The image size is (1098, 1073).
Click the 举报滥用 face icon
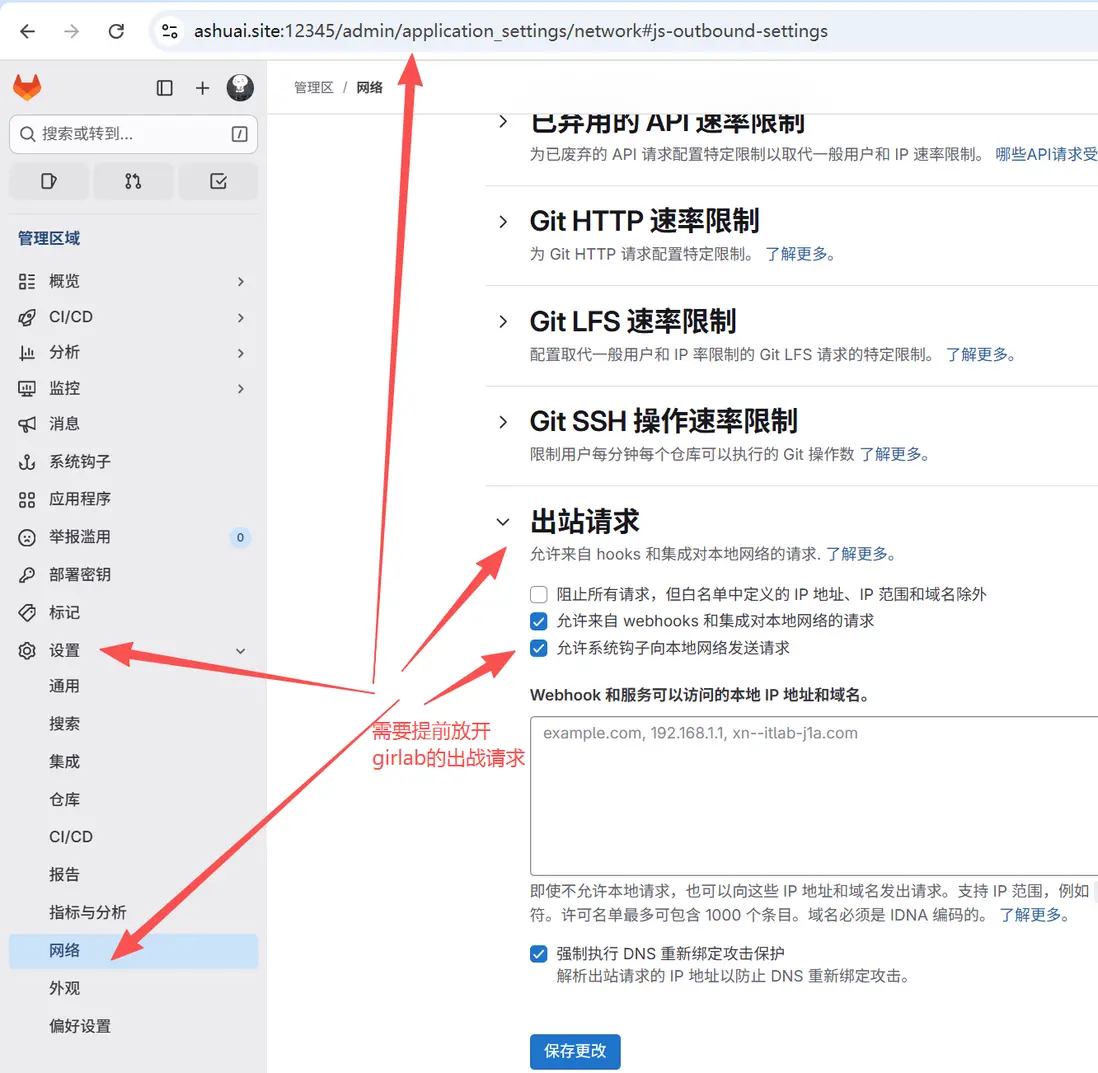pos(27,537)
